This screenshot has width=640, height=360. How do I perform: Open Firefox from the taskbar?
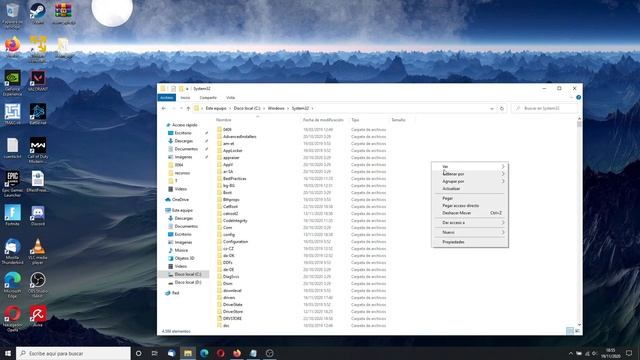point(237,353)
